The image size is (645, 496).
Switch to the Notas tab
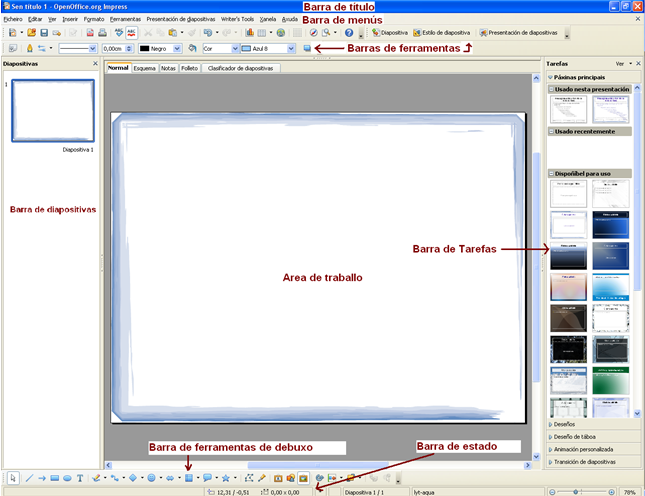pyautogui.click(x=168, y=68)
